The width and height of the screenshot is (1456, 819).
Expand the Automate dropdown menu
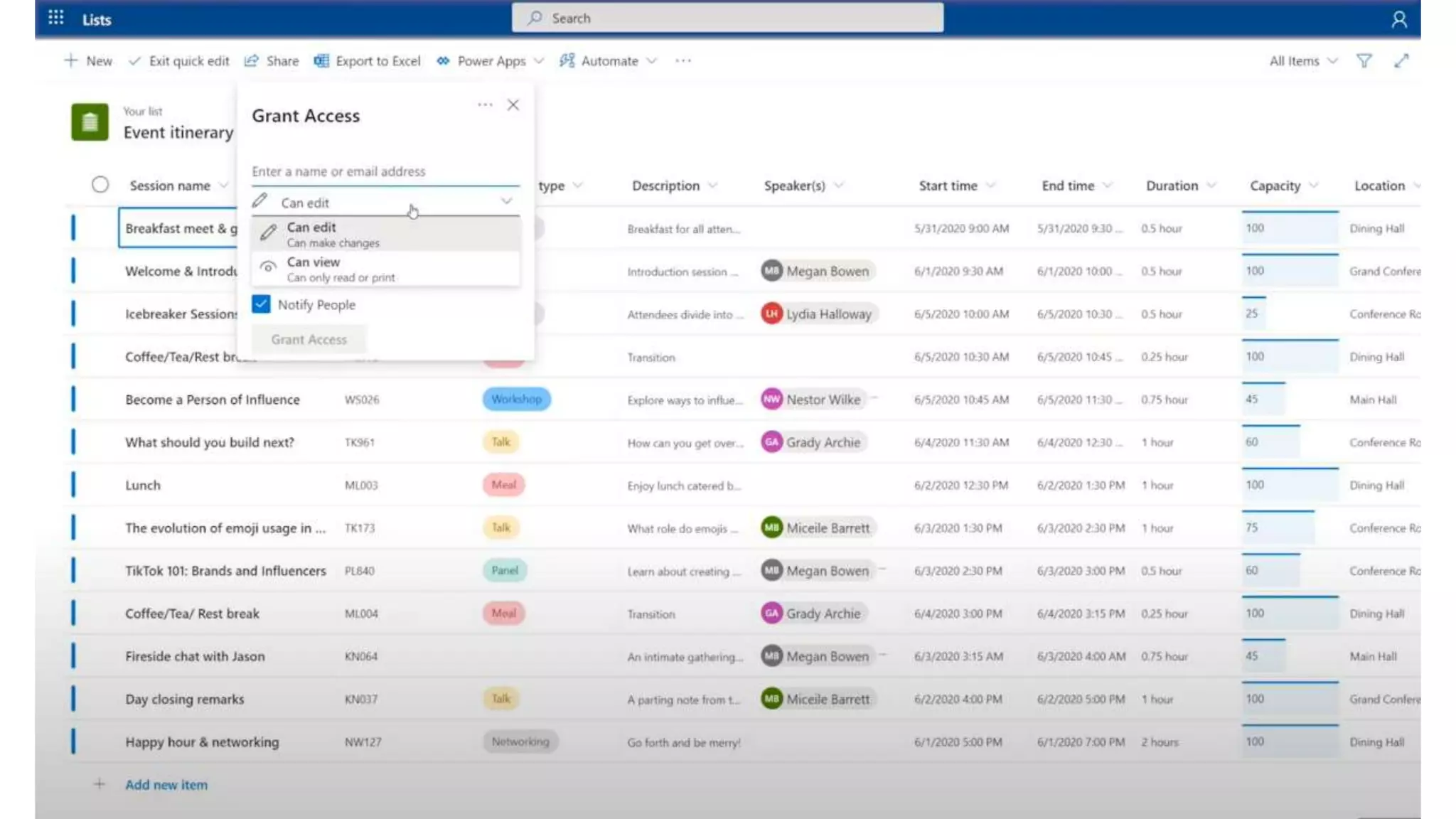(x=609, y=61)
